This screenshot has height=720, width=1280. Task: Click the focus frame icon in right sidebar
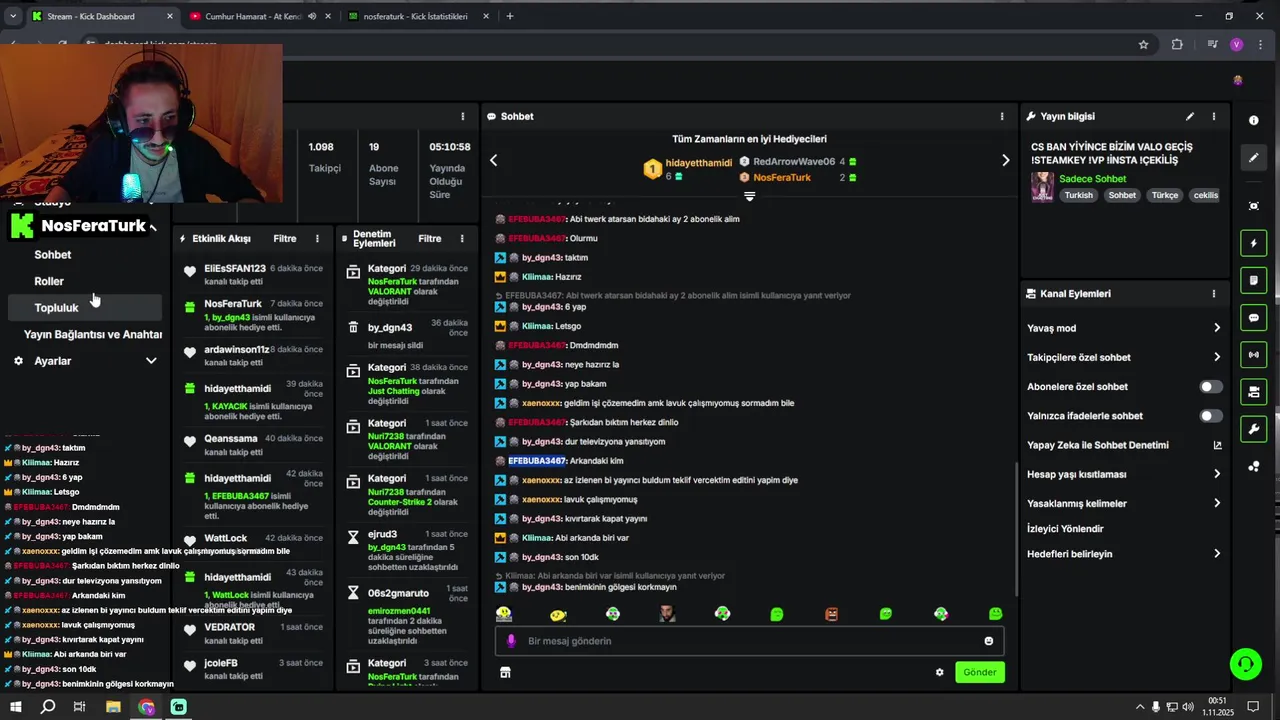coord(1253,206)
